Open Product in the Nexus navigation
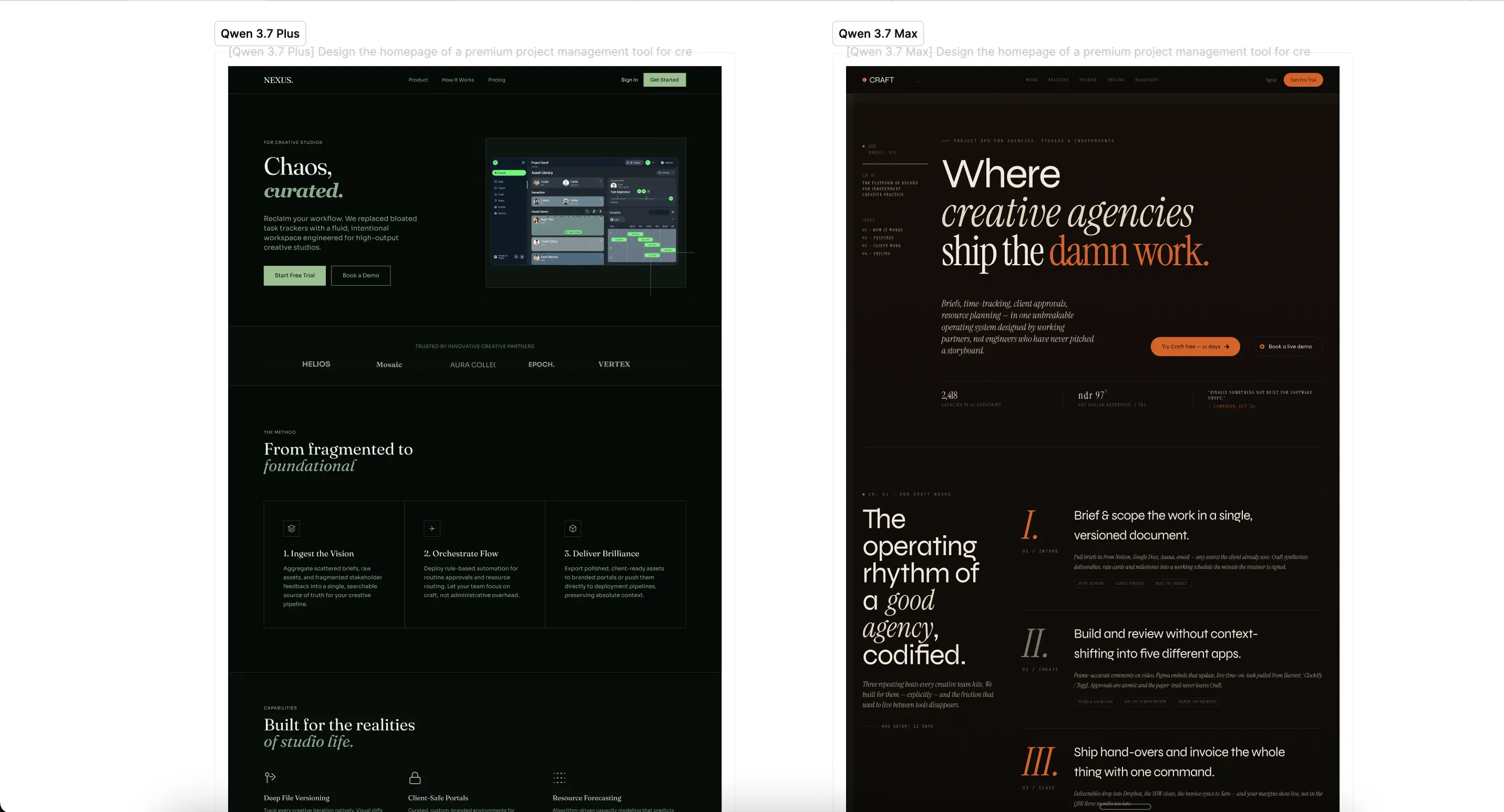The width and height of the screenshot is (1504, 812). pos(418,80)
